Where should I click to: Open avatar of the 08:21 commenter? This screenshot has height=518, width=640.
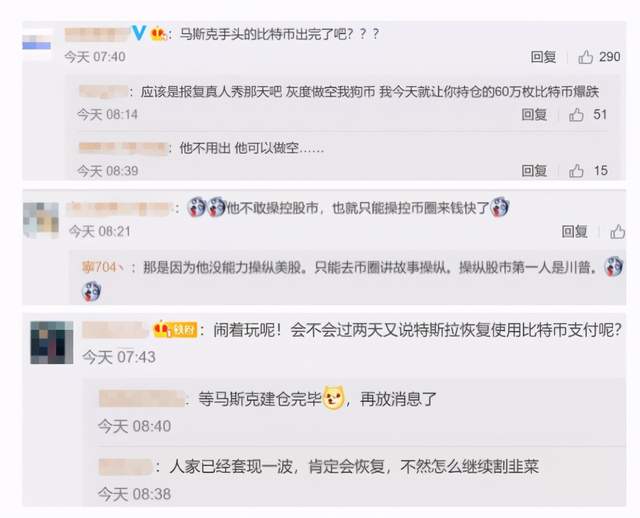click(41, 220)
